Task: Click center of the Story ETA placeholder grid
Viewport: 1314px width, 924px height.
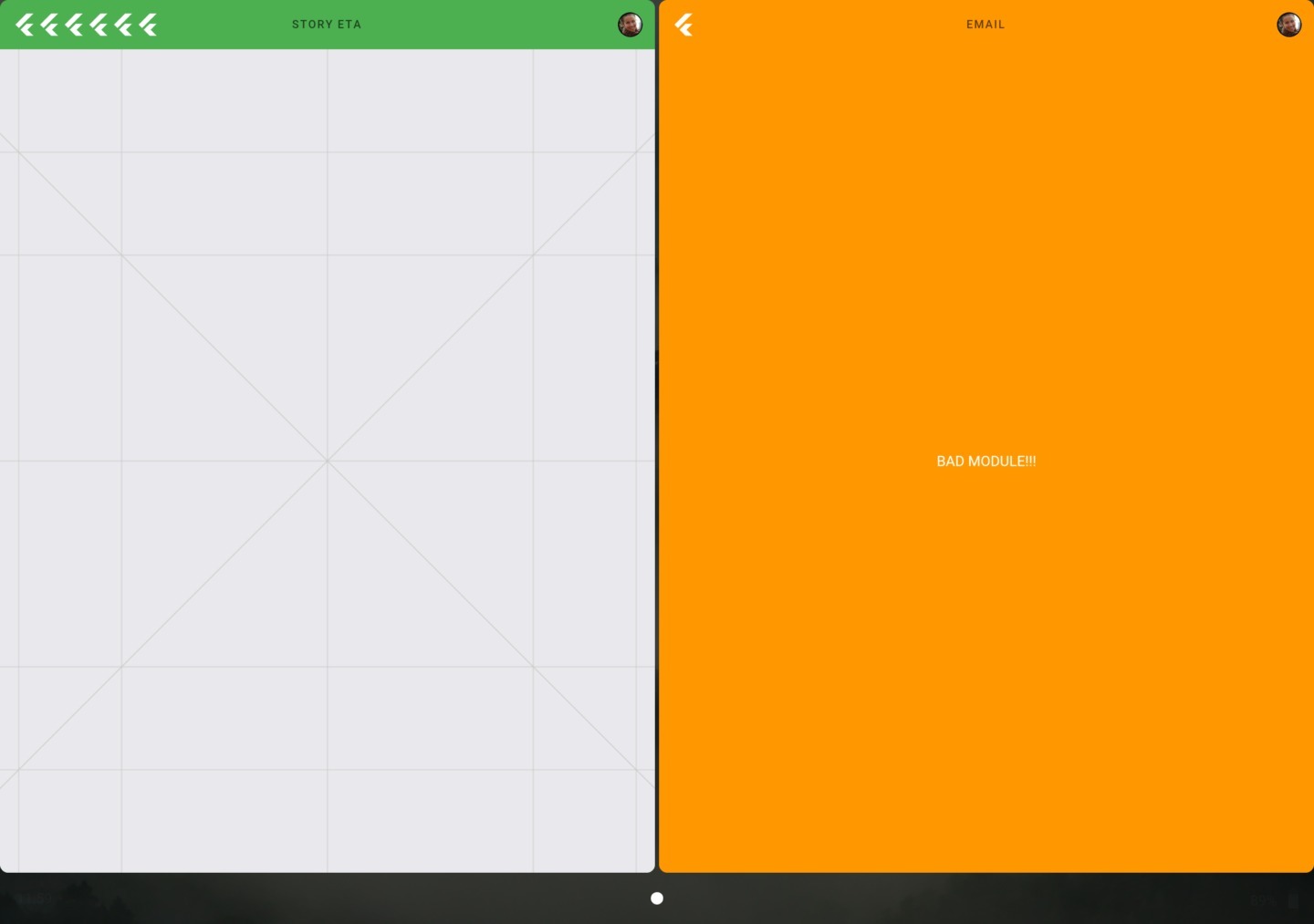Action: (327, 461)
